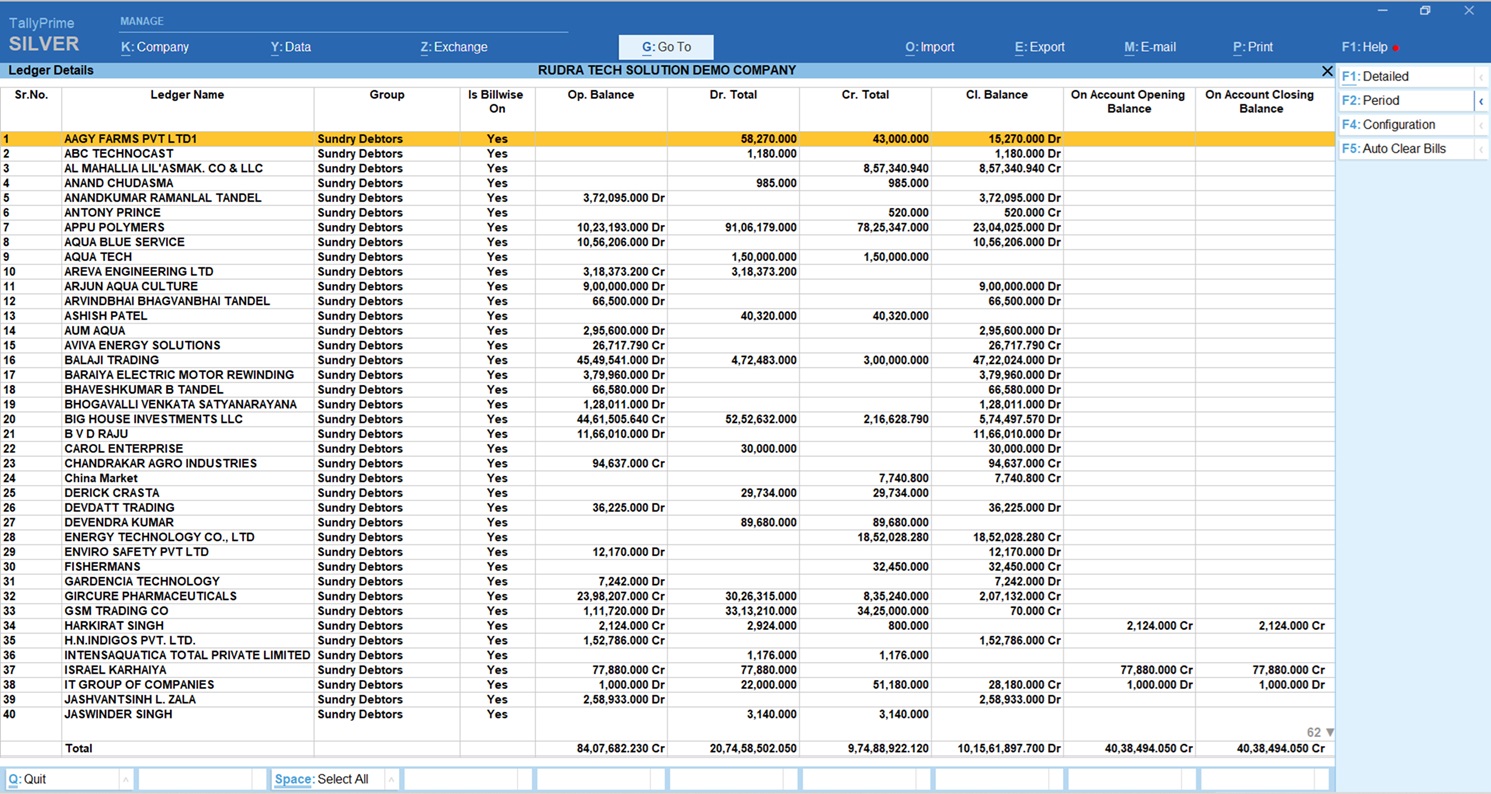Click the red Help notification dot
This screenshot has height=794, width=1491.
[1395, 48]
